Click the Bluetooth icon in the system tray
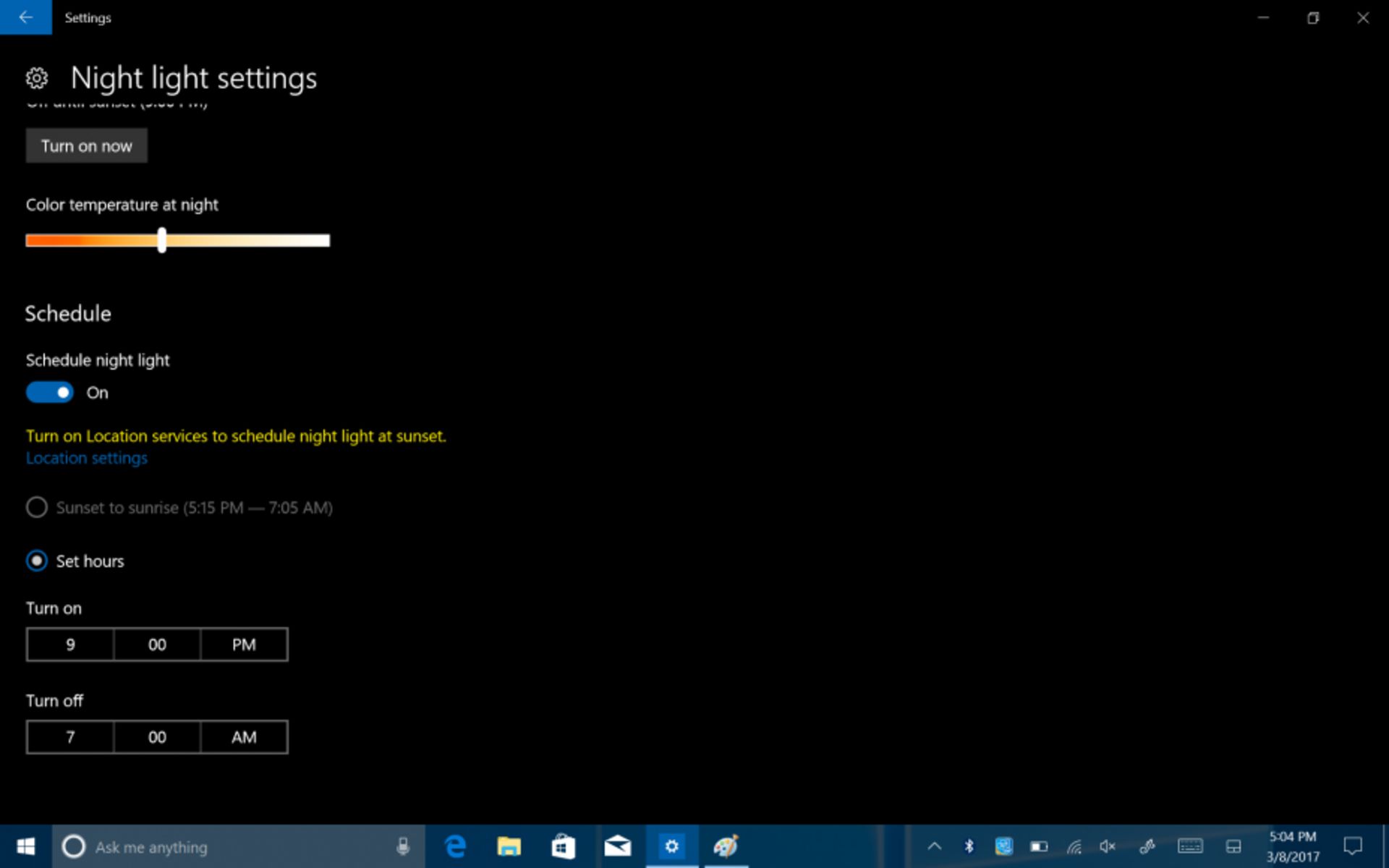 (968, 846)
